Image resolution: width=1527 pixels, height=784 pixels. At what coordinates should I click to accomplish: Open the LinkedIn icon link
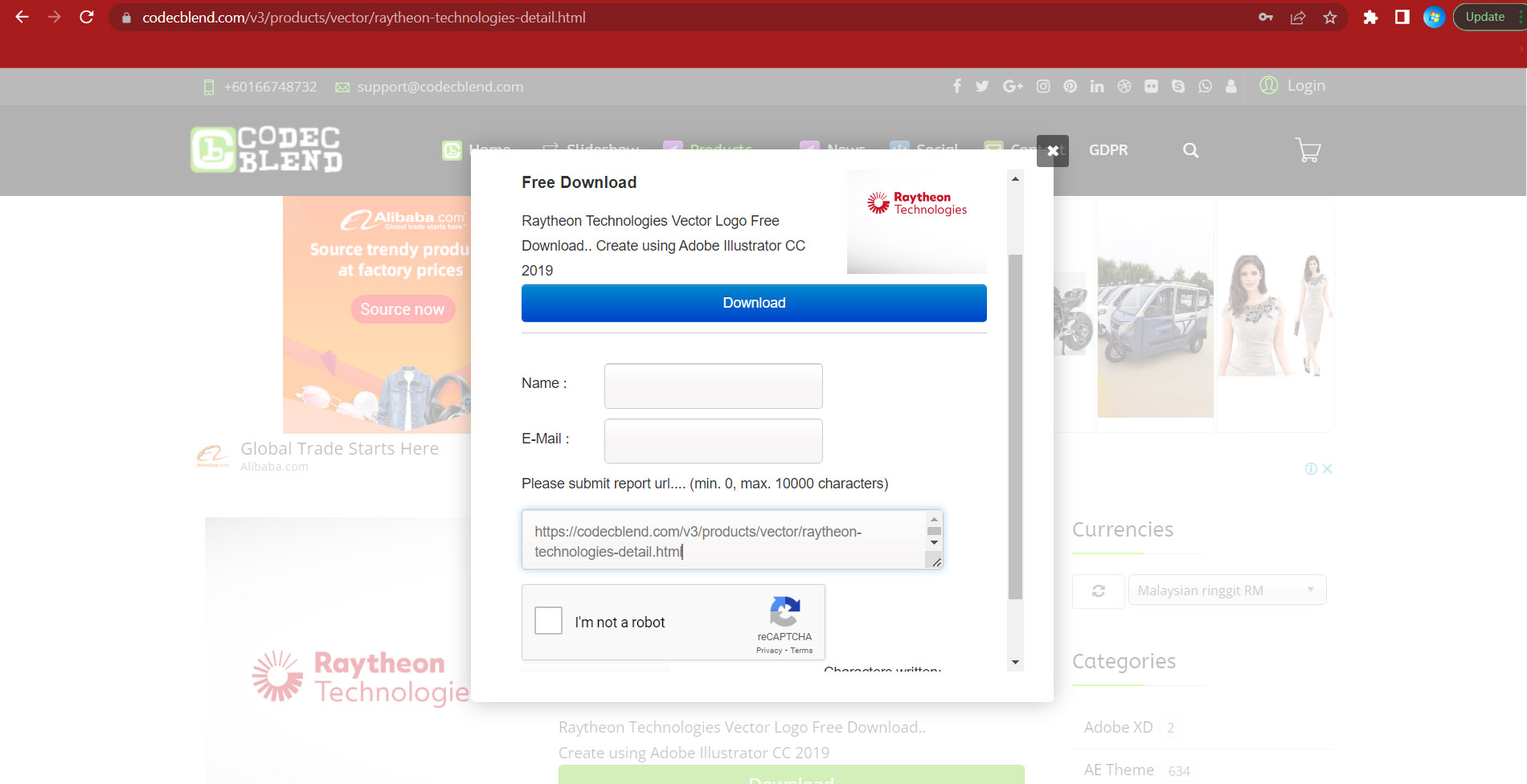(1097, 86)
